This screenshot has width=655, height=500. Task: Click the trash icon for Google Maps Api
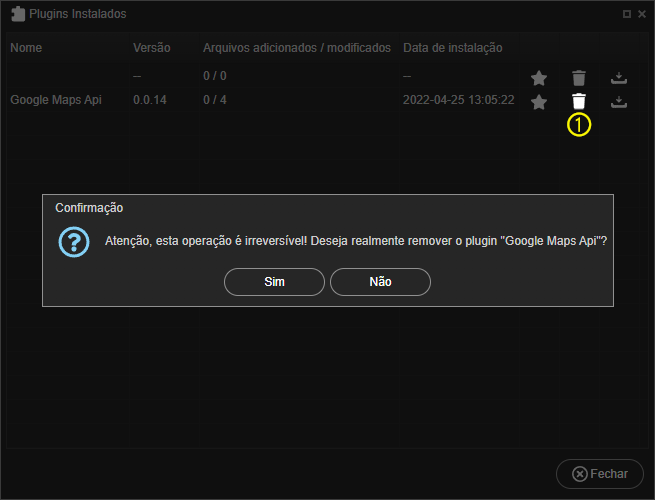(x=579, y=101)
